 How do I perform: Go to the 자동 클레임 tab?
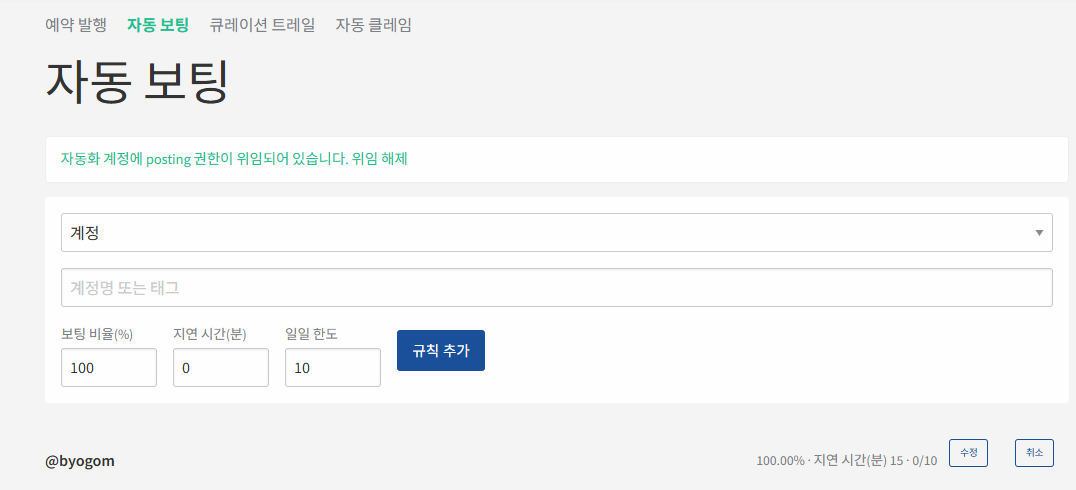click(x=373, y=25)
